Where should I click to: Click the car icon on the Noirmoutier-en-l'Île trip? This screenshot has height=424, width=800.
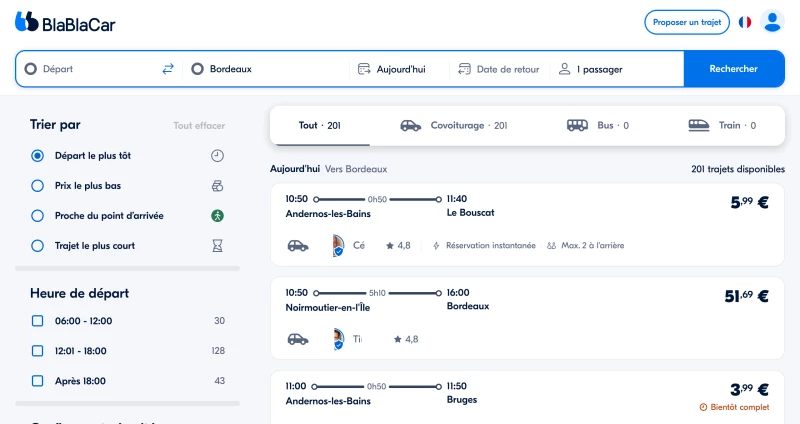[298, 339]
